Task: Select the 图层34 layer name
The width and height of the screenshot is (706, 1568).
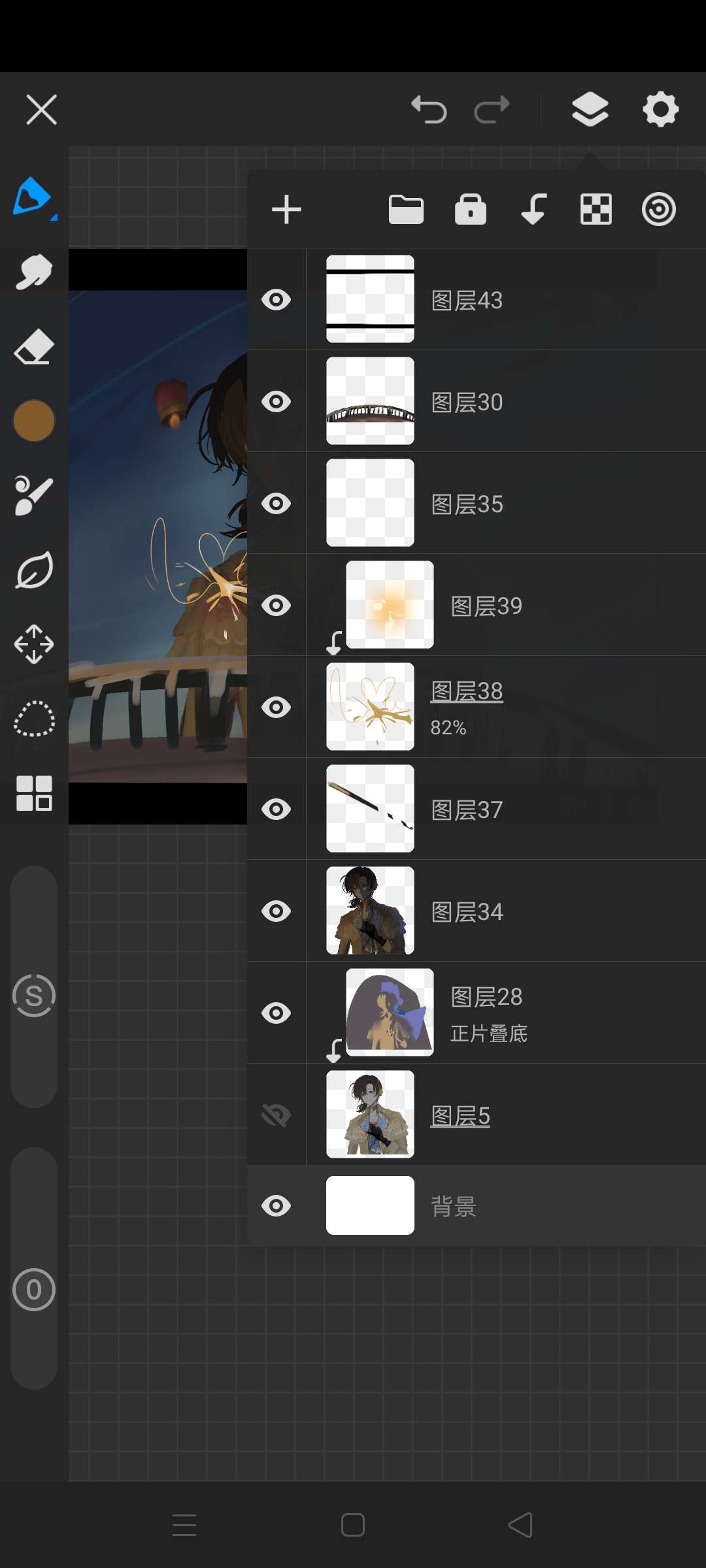Action: 467,912
